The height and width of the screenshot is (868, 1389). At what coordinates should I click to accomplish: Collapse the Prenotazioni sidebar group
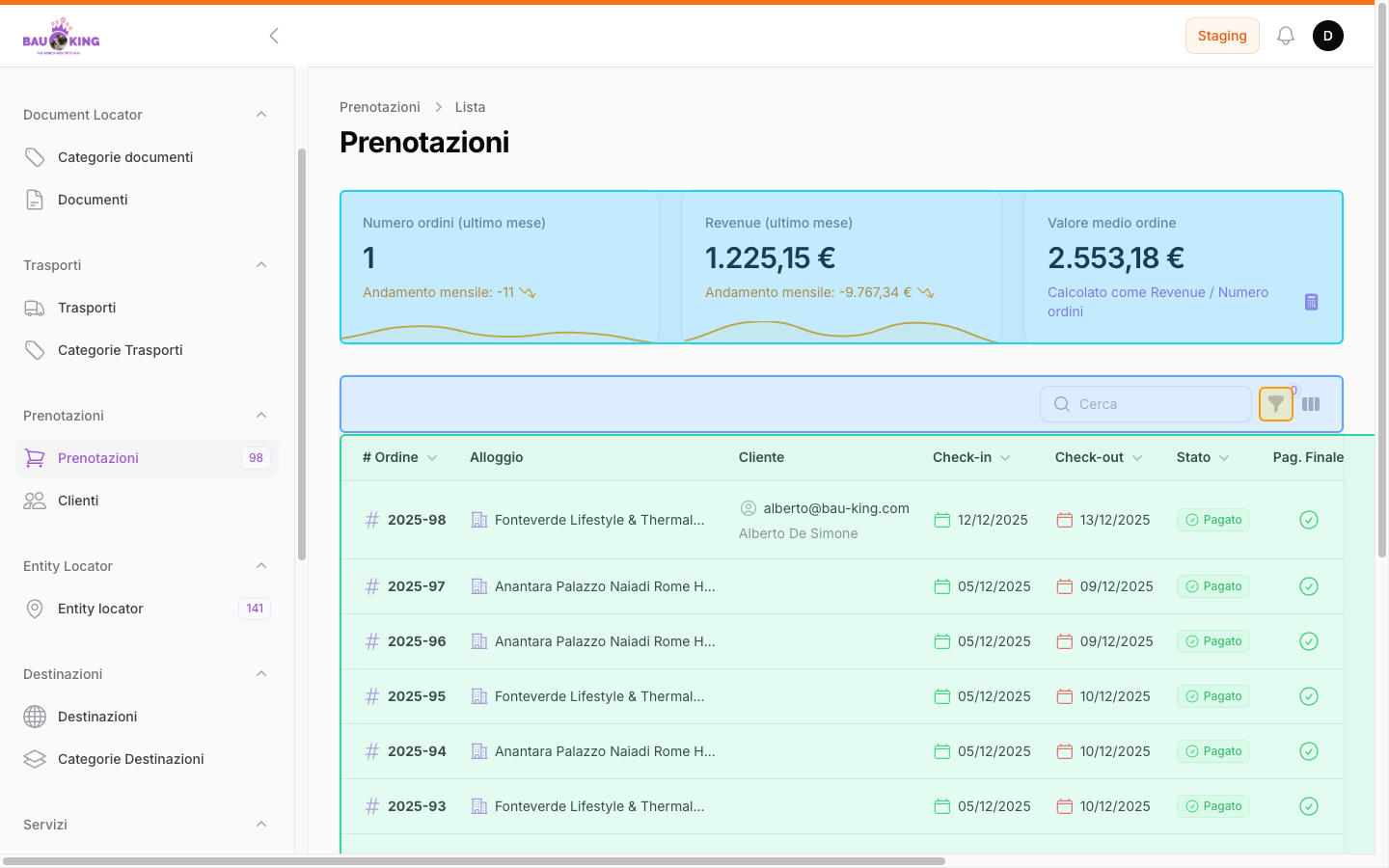261,416
